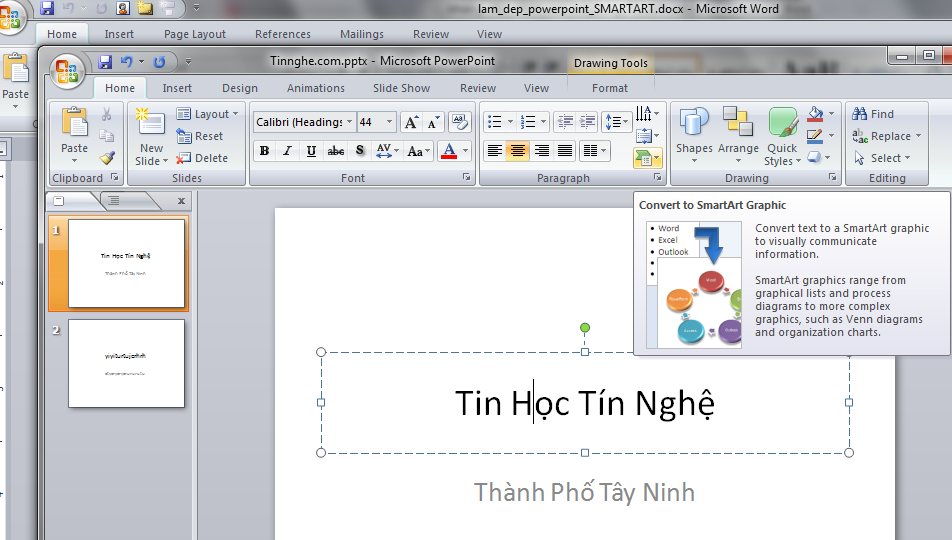Toggle Bold formatting

point(264,151)
